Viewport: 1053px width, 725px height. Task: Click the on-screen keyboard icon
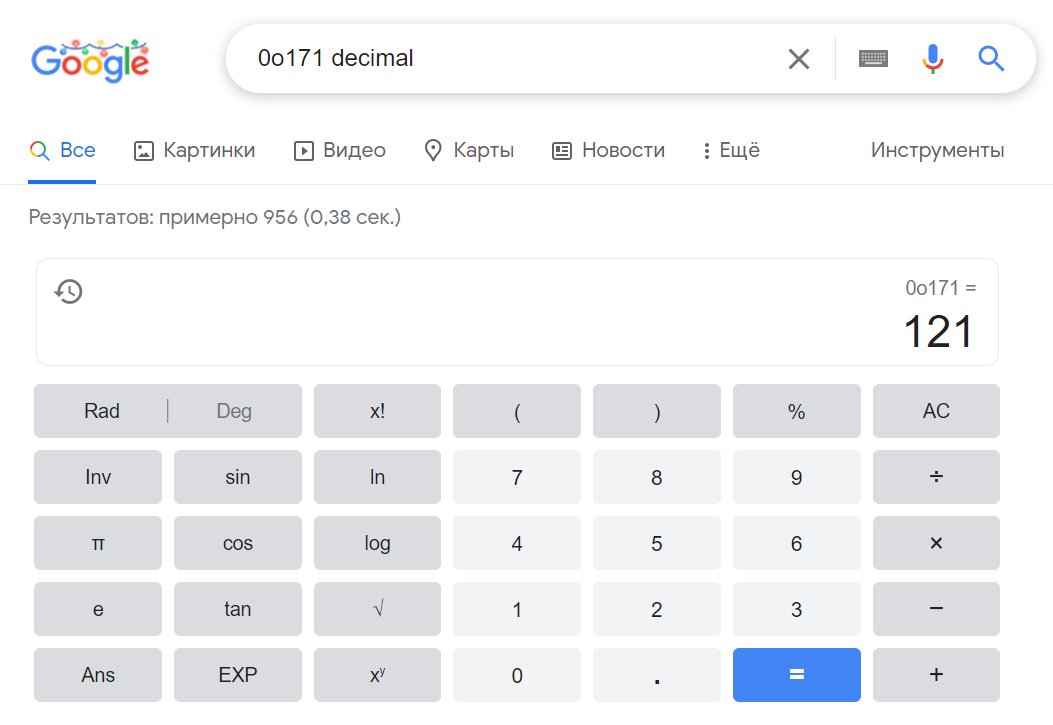click(x=872, y=58)
